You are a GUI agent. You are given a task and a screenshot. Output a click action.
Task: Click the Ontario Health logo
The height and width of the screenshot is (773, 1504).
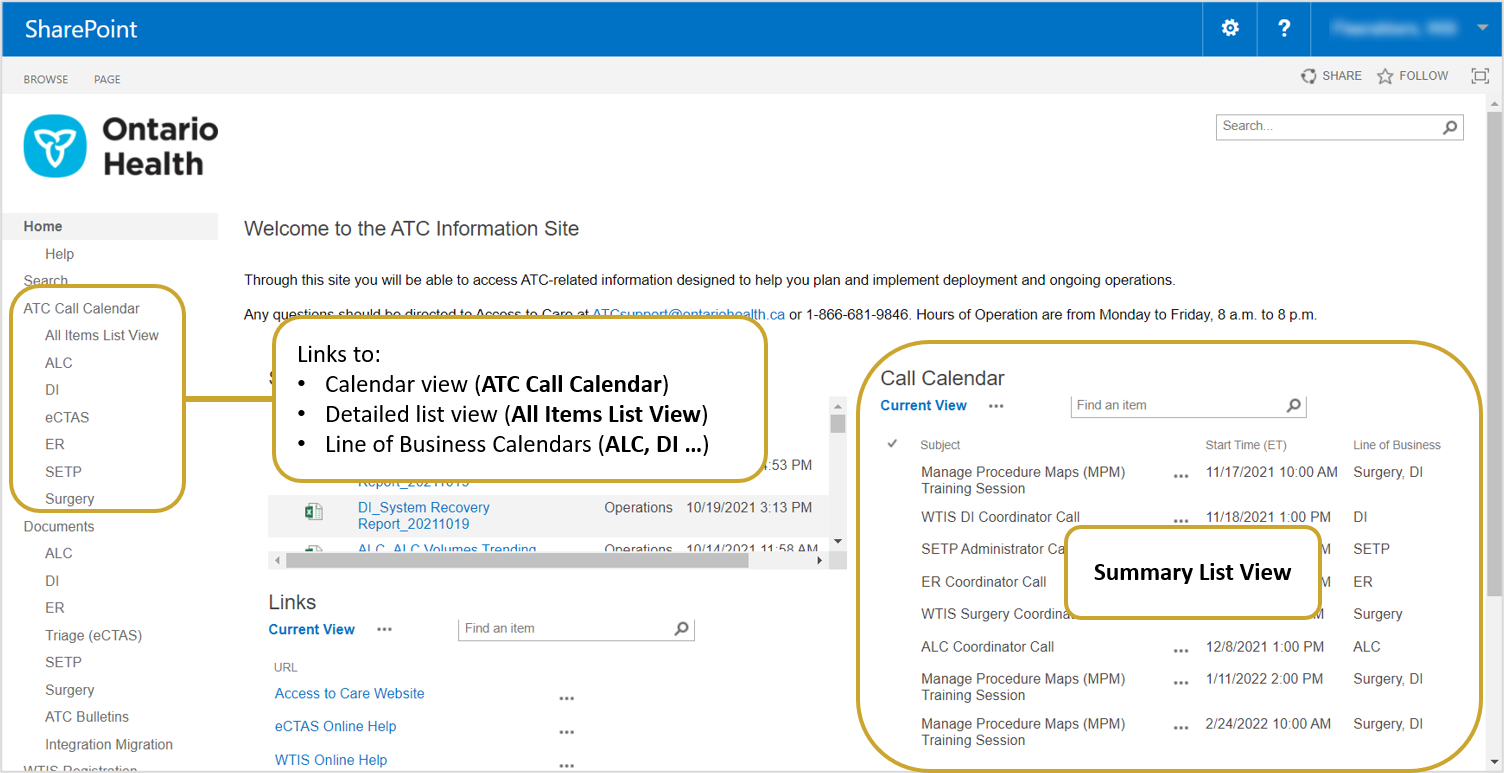coord(121,146)
